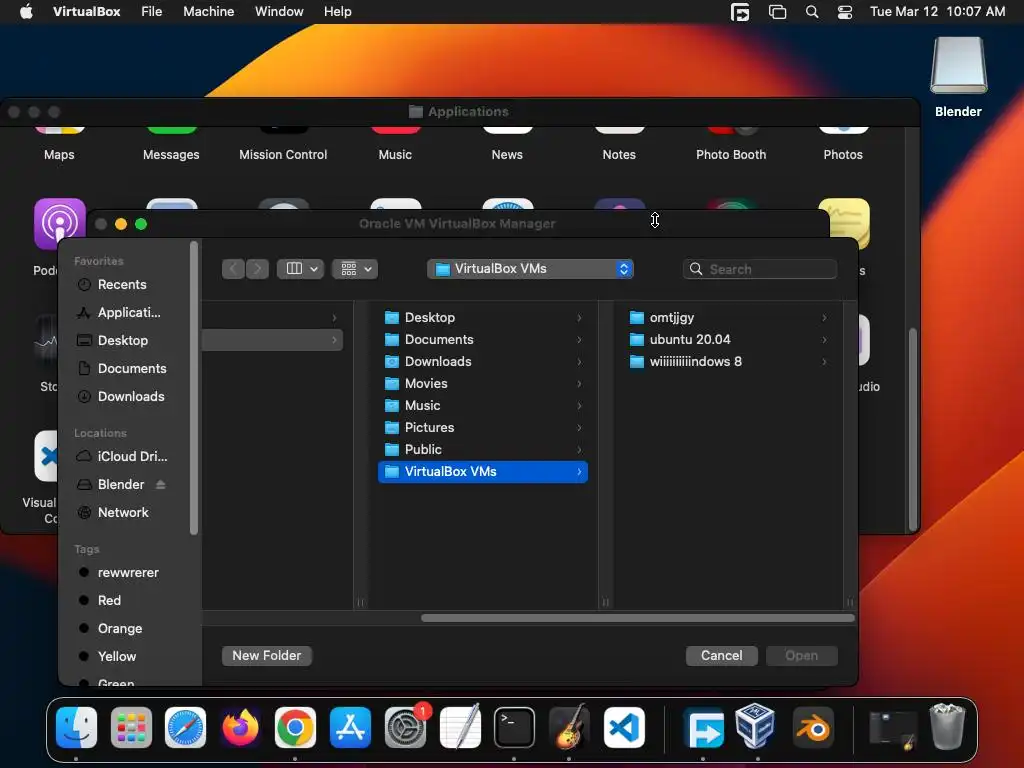Launch Google Chrome from the Dock
Screen dimensions: 1024x768
pyautogui.click(x=295, y=728)
